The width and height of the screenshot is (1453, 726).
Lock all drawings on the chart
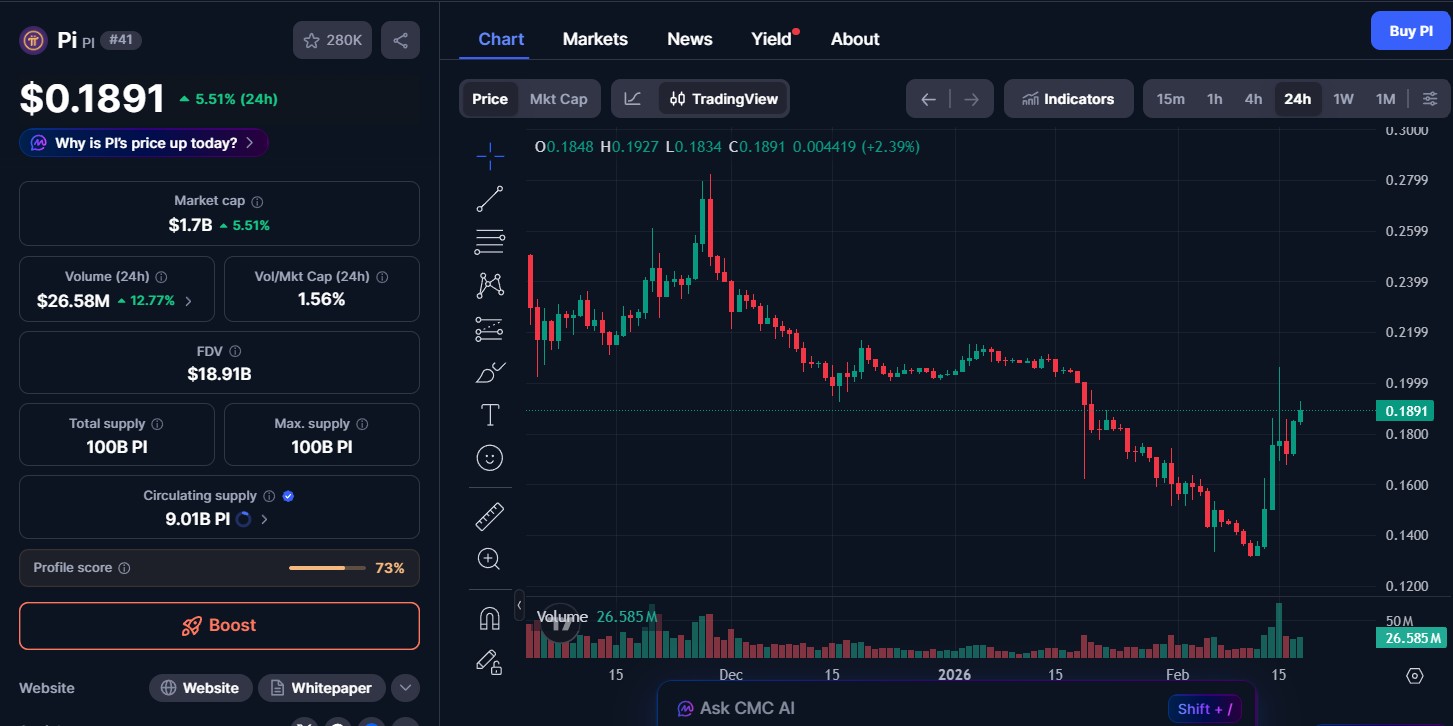click(x=489, y=661)
